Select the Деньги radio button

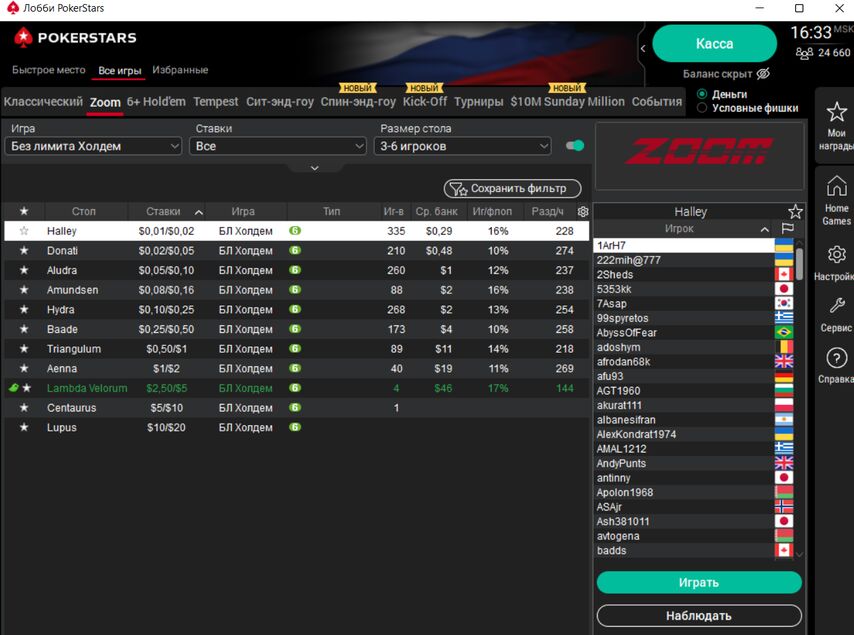pyautogui.click(x=702, y=94)
